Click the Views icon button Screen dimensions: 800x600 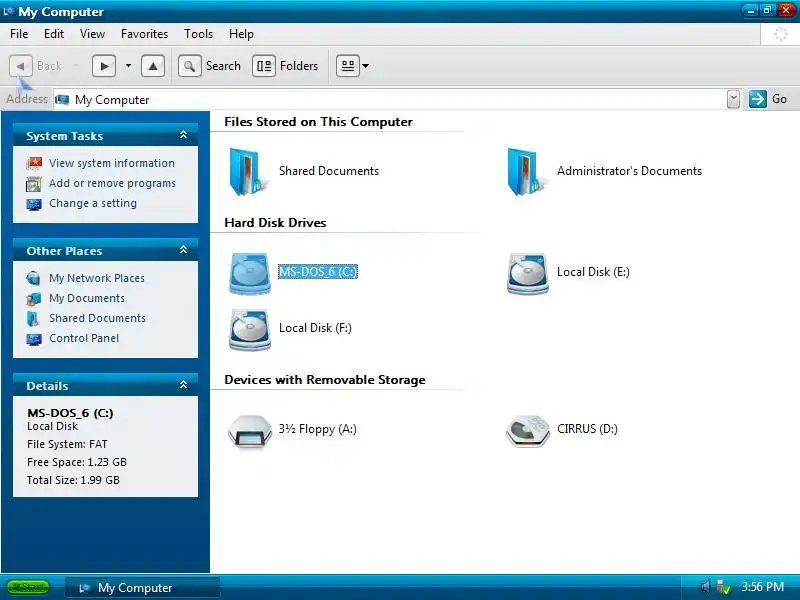point(347,66)
